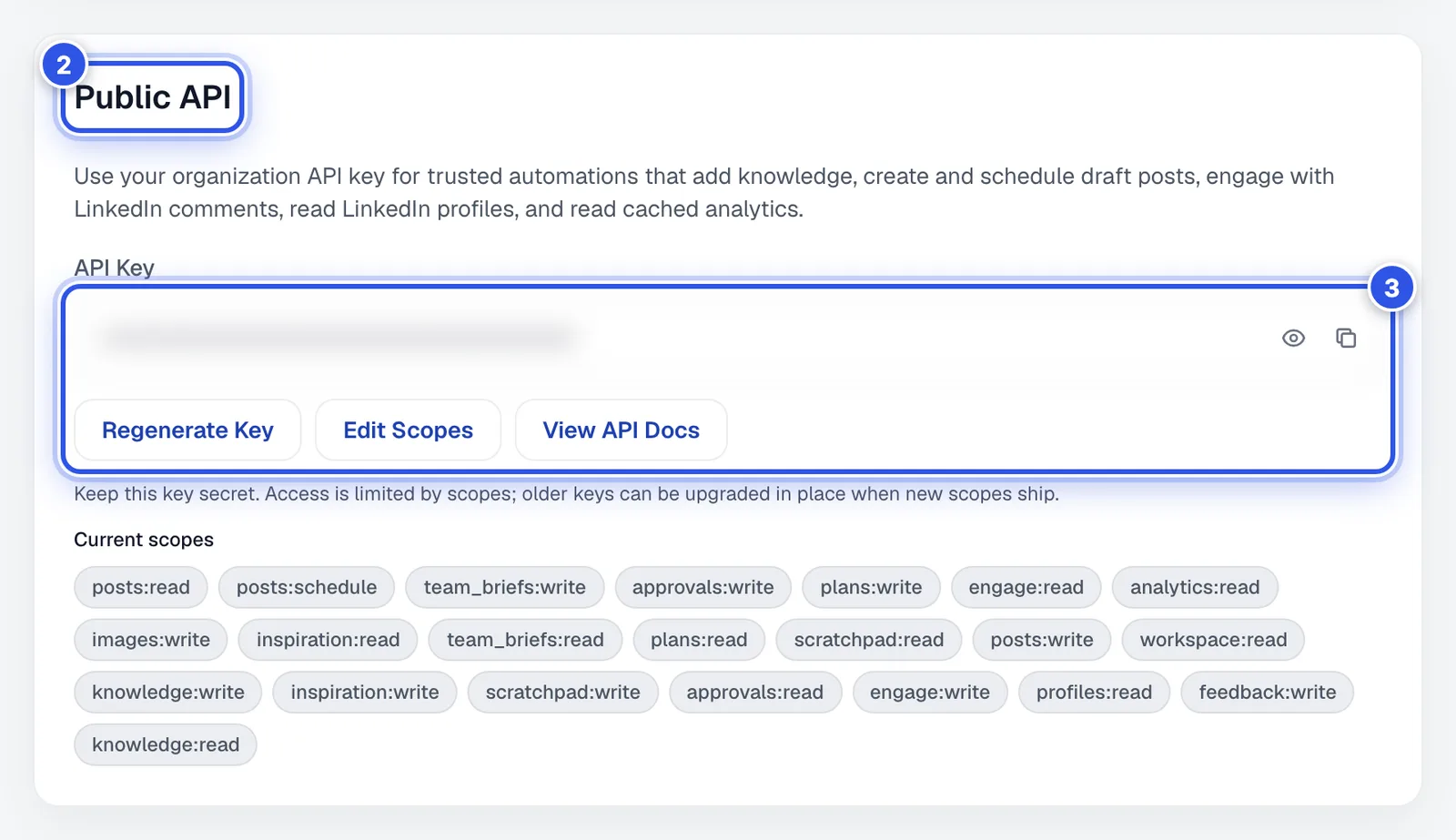Click the engage:read scope
Screen dimensions: 1456x840
pos(1026,587)
